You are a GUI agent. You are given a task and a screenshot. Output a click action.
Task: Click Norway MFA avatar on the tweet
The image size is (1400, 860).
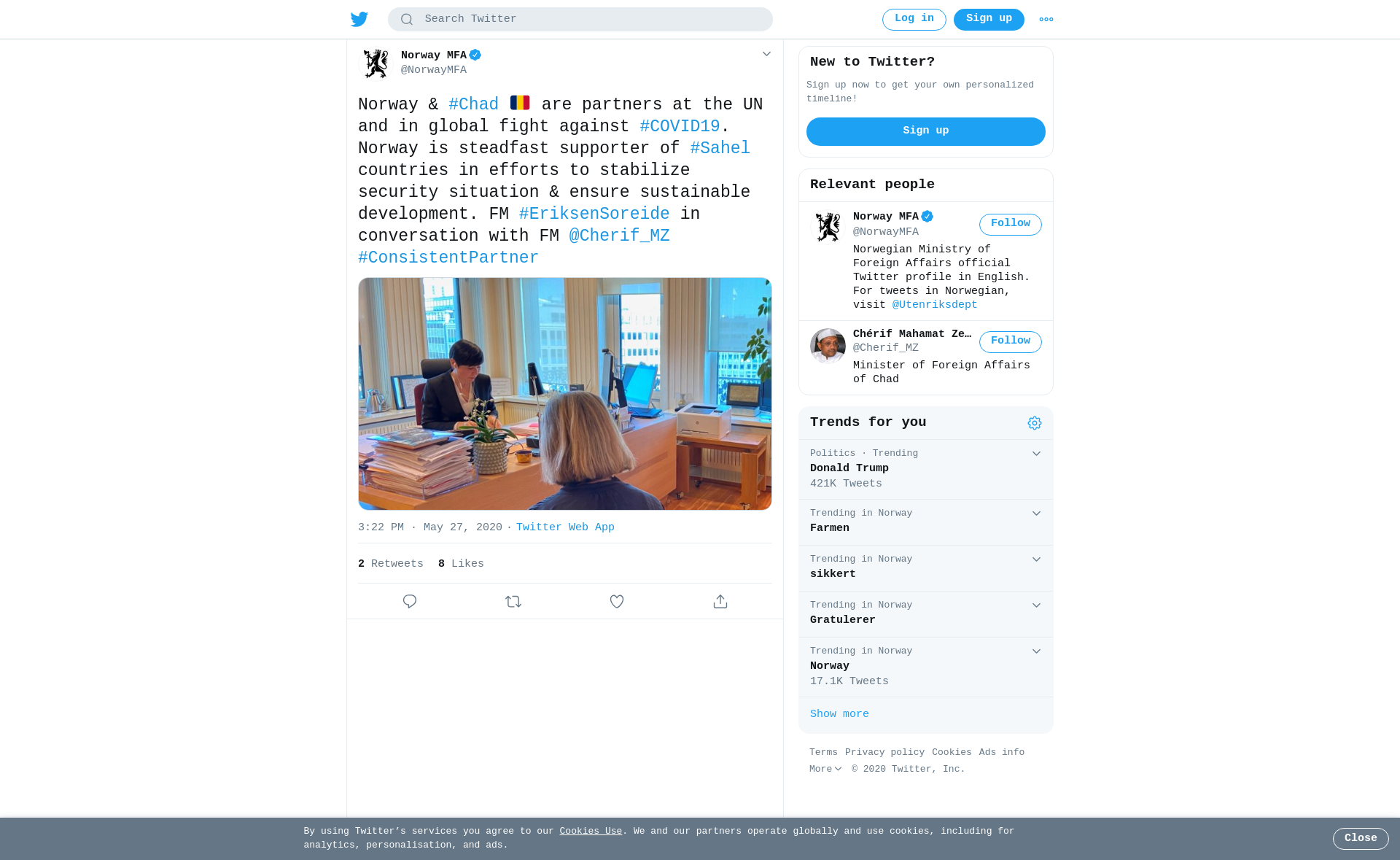[x=376, y=63]
